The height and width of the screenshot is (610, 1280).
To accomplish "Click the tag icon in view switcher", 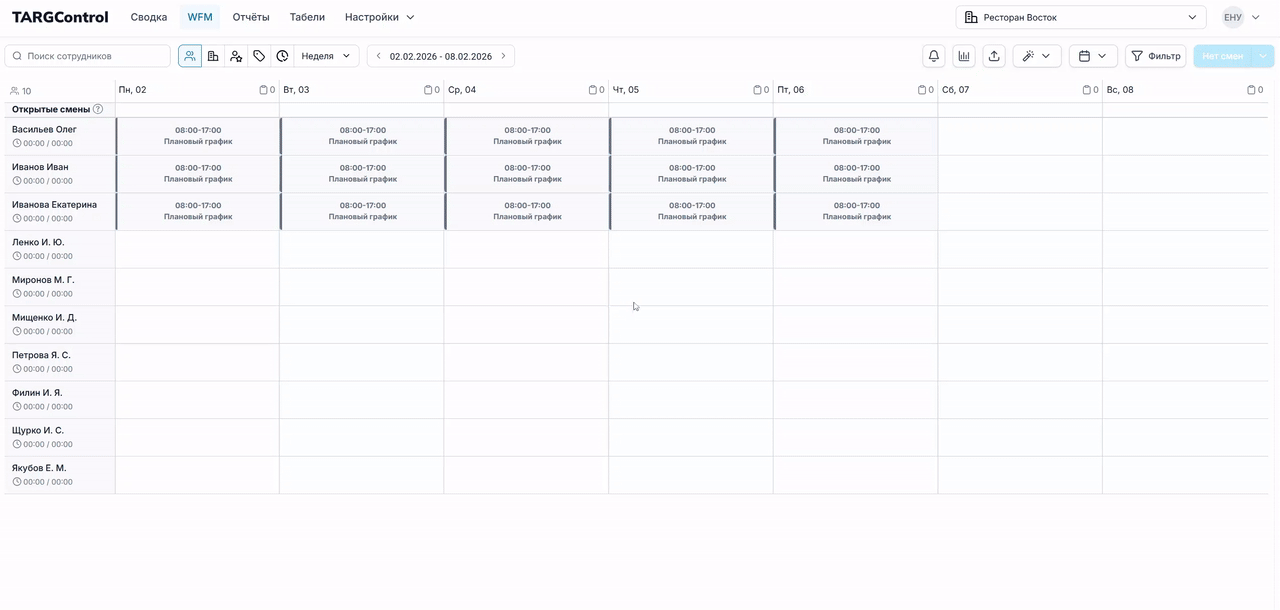I will click(x=259, y=56).
